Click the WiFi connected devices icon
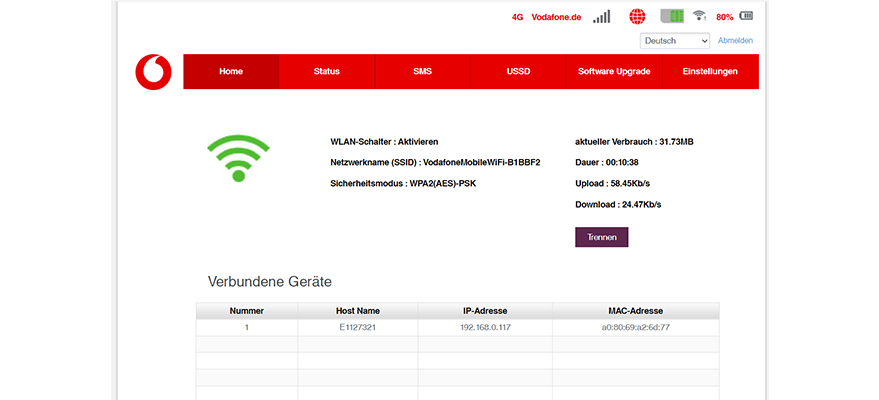Screen dimensions: 879x400 (699, 17)
